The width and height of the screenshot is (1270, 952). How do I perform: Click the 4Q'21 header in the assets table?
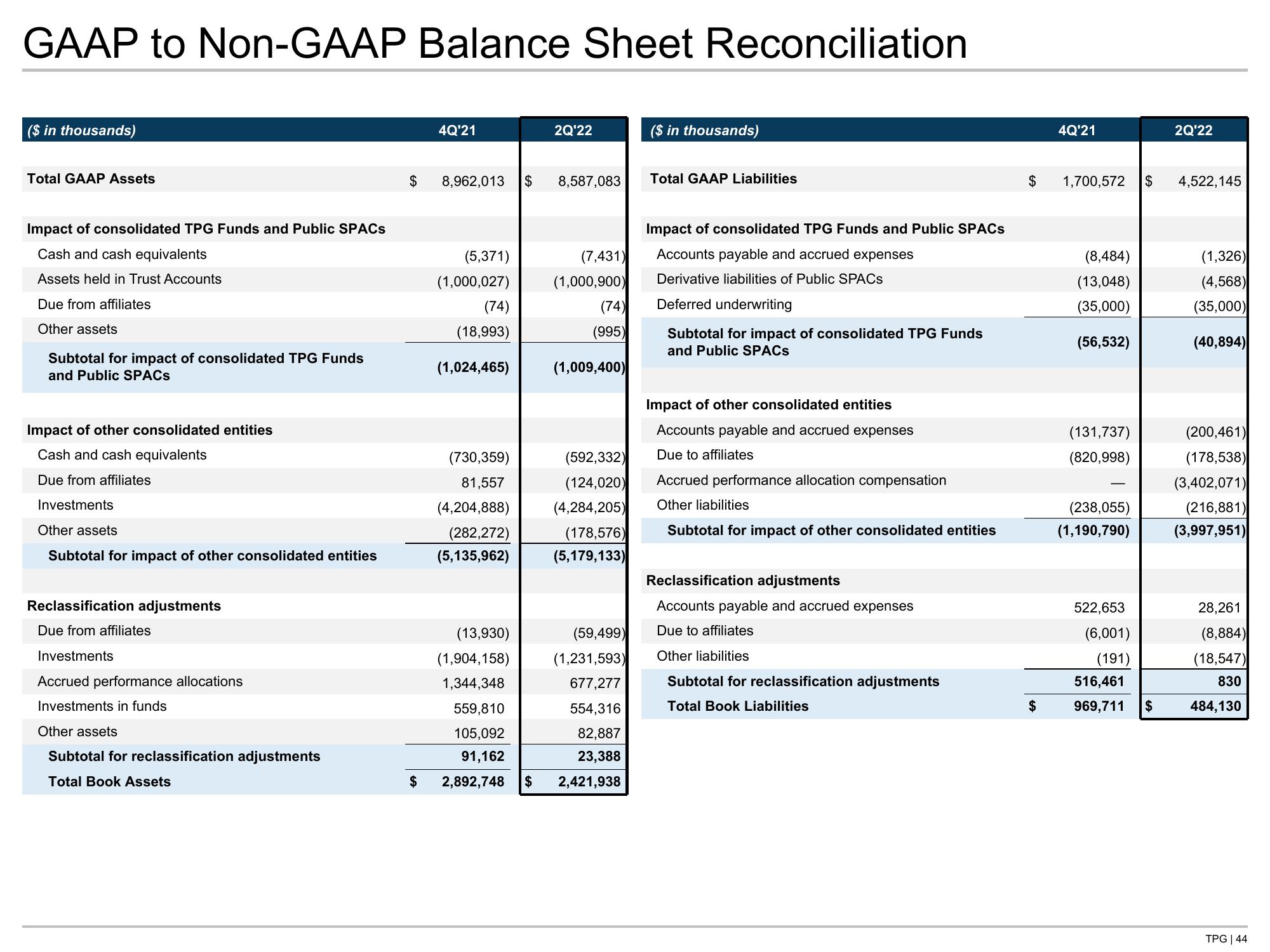457,131
